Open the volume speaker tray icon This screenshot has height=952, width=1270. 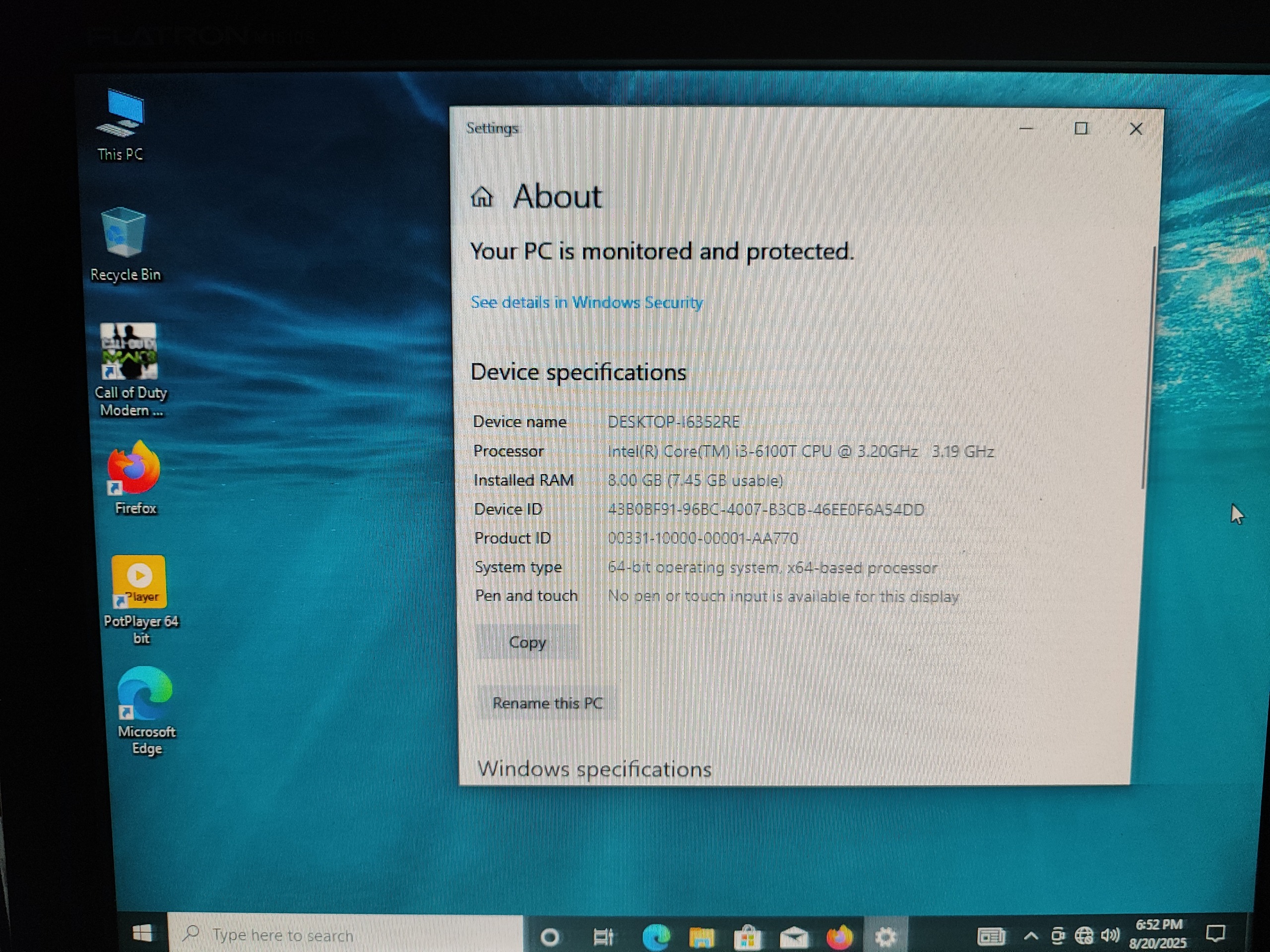pos(1110,935)
